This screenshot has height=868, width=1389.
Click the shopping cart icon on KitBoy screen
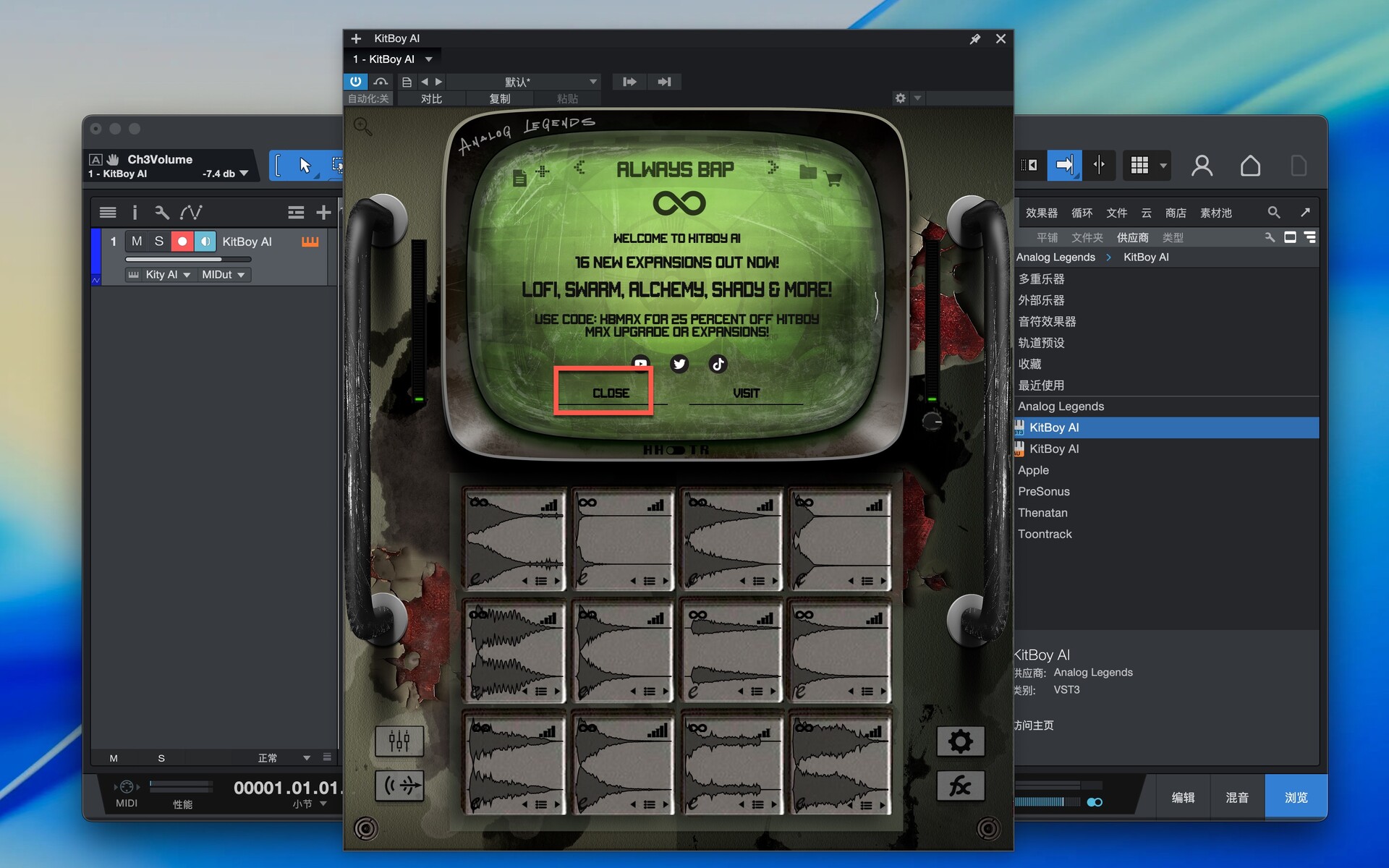(833, 179)
